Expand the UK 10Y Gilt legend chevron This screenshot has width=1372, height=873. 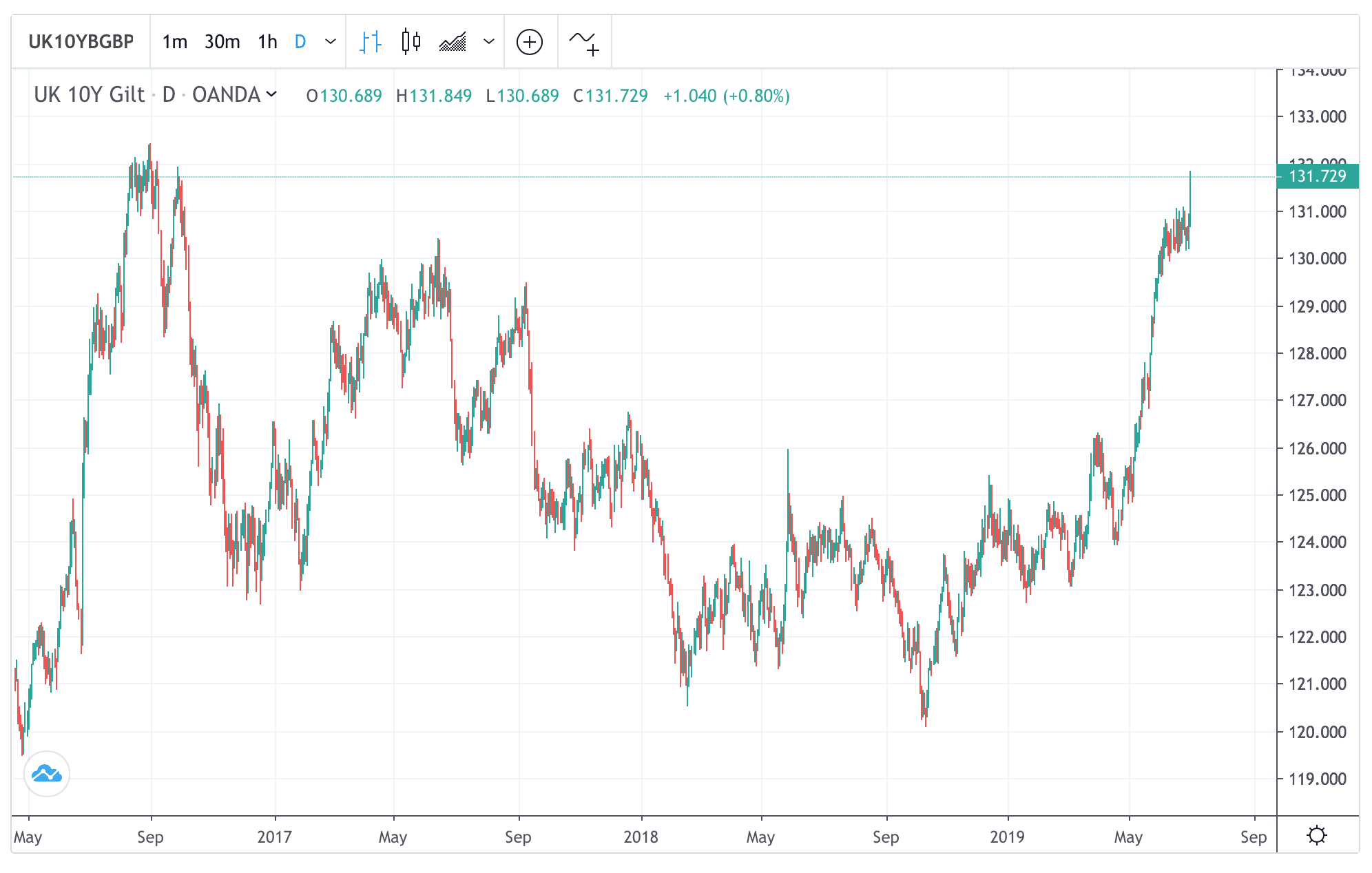pyautogui.click(x=271, y=94)
